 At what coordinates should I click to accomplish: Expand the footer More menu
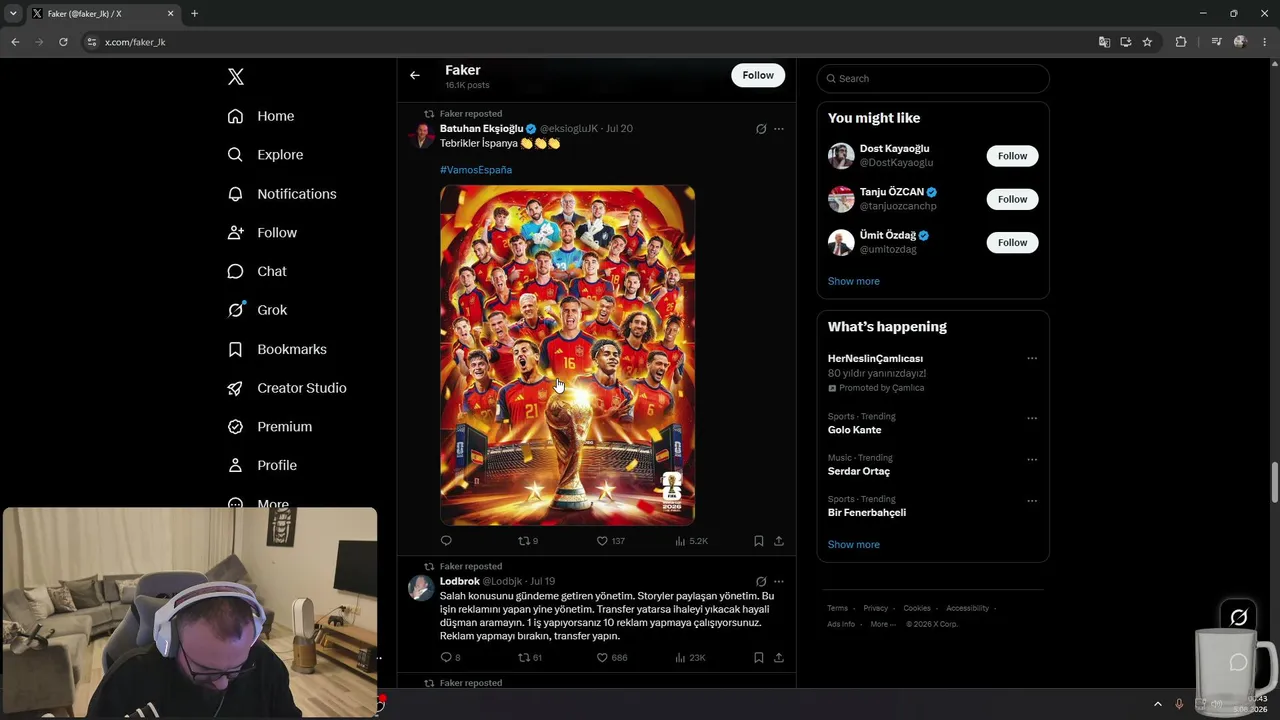[883, 624]
